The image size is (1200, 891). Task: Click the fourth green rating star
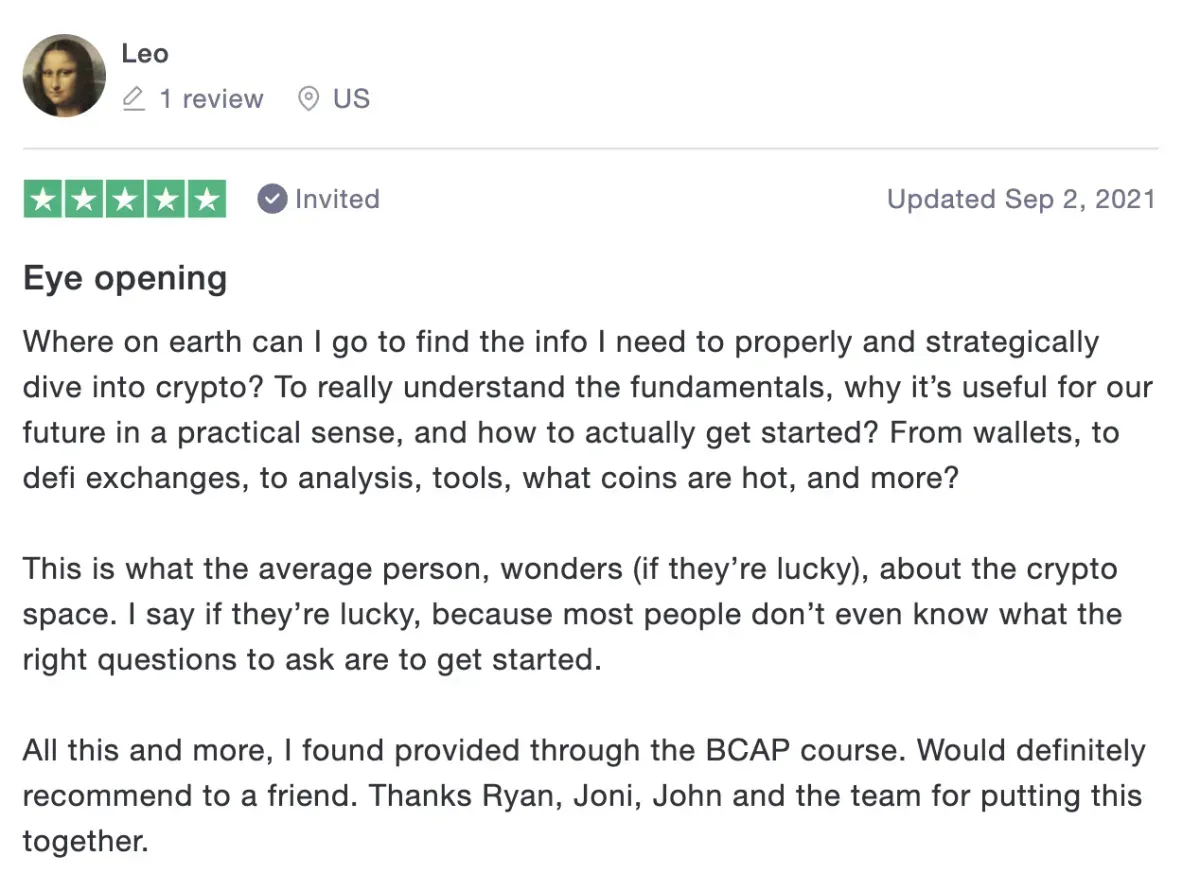166,199
